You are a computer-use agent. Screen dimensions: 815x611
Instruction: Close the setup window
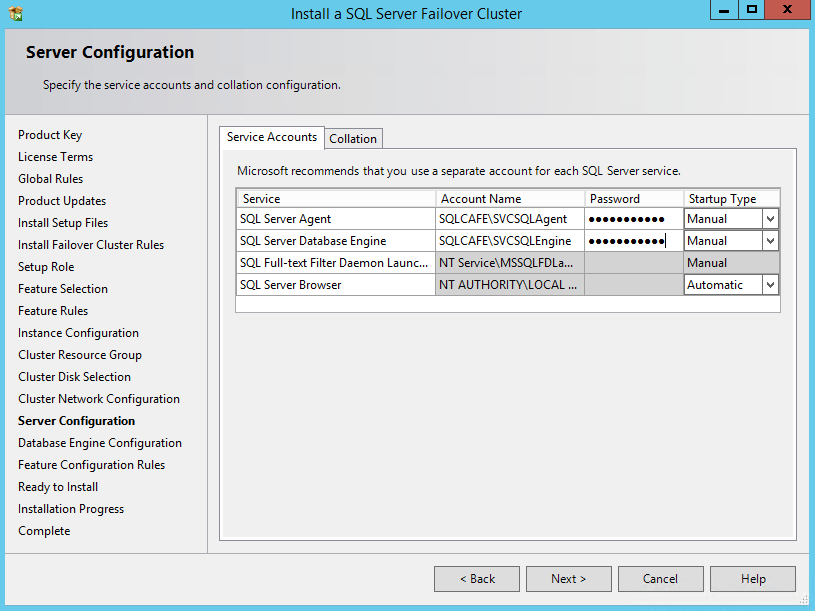click(x=787, y=10)
